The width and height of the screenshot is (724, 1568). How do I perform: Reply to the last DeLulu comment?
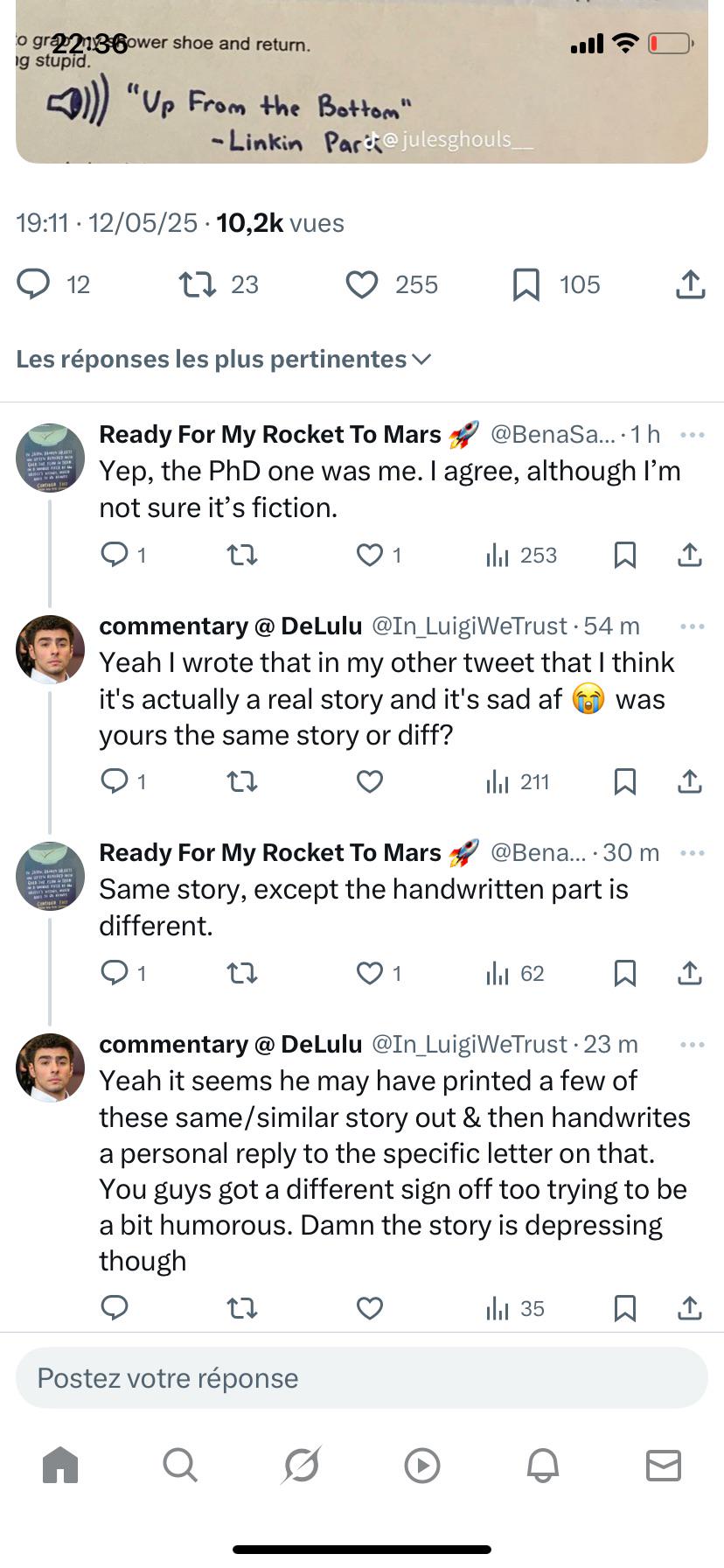coord(115,1308)
